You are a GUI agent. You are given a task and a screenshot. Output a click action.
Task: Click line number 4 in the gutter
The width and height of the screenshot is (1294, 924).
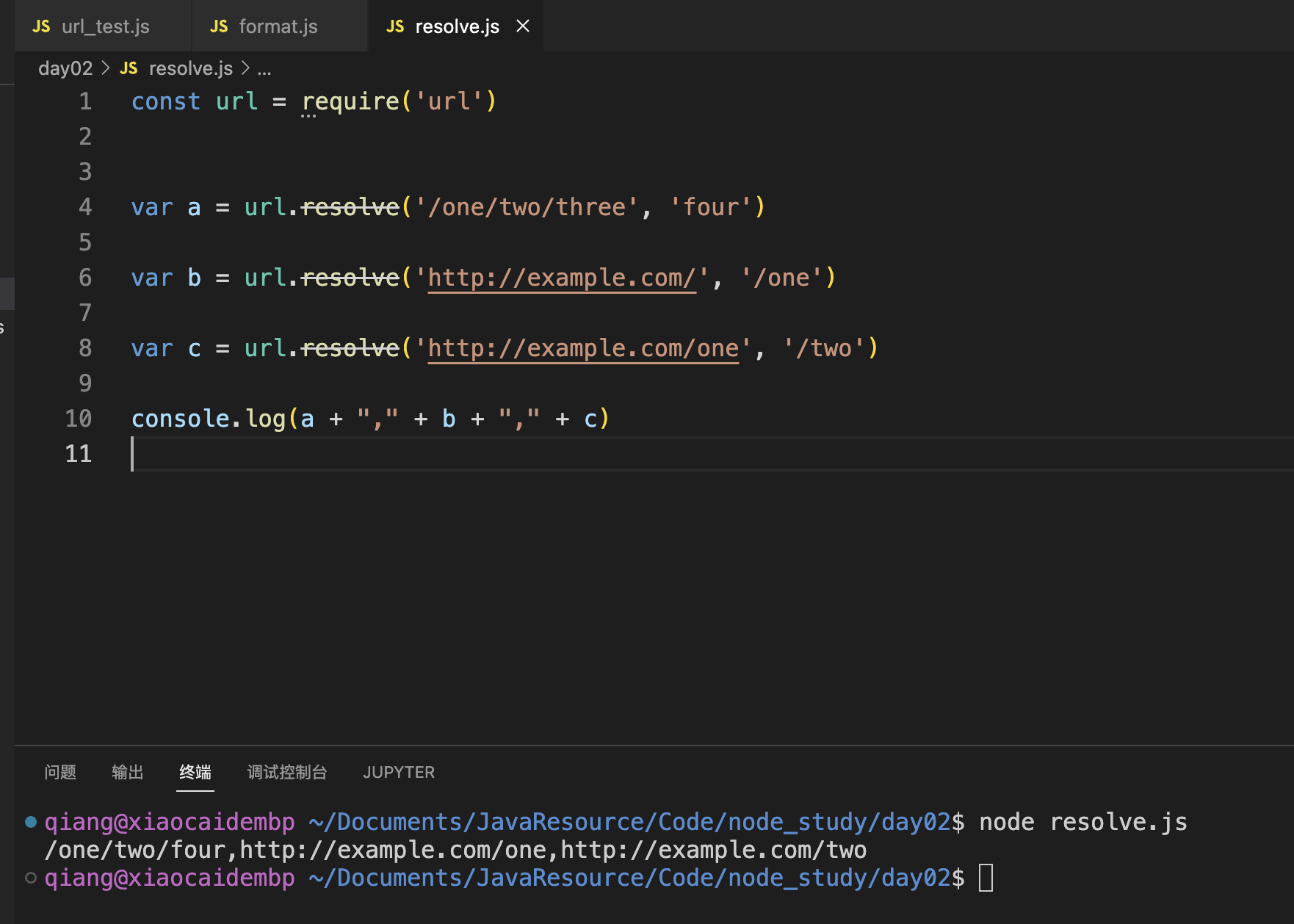click(x=85, y=207)
